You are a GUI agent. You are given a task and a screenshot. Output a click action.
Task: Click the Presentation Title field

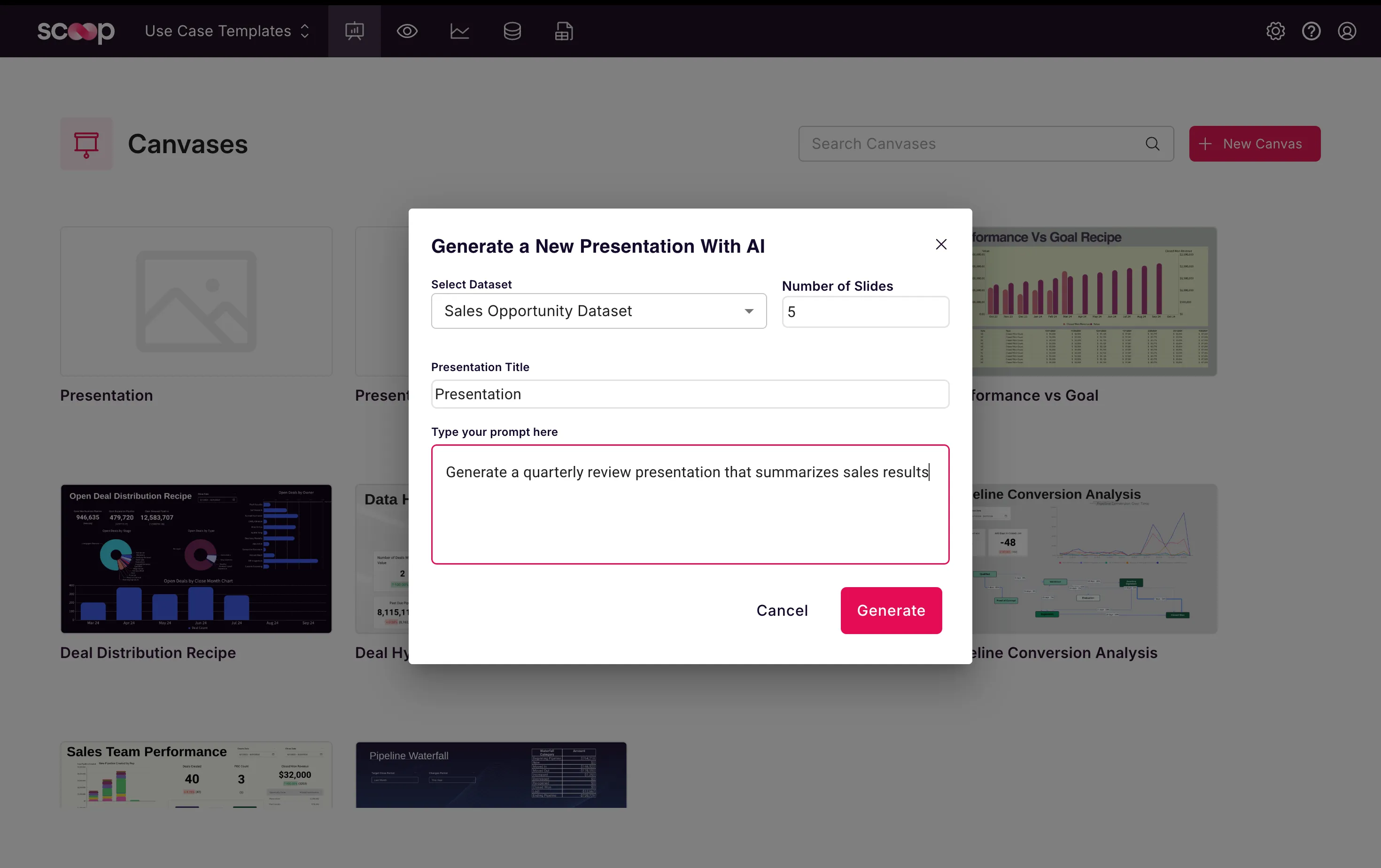tap(690, 395)
